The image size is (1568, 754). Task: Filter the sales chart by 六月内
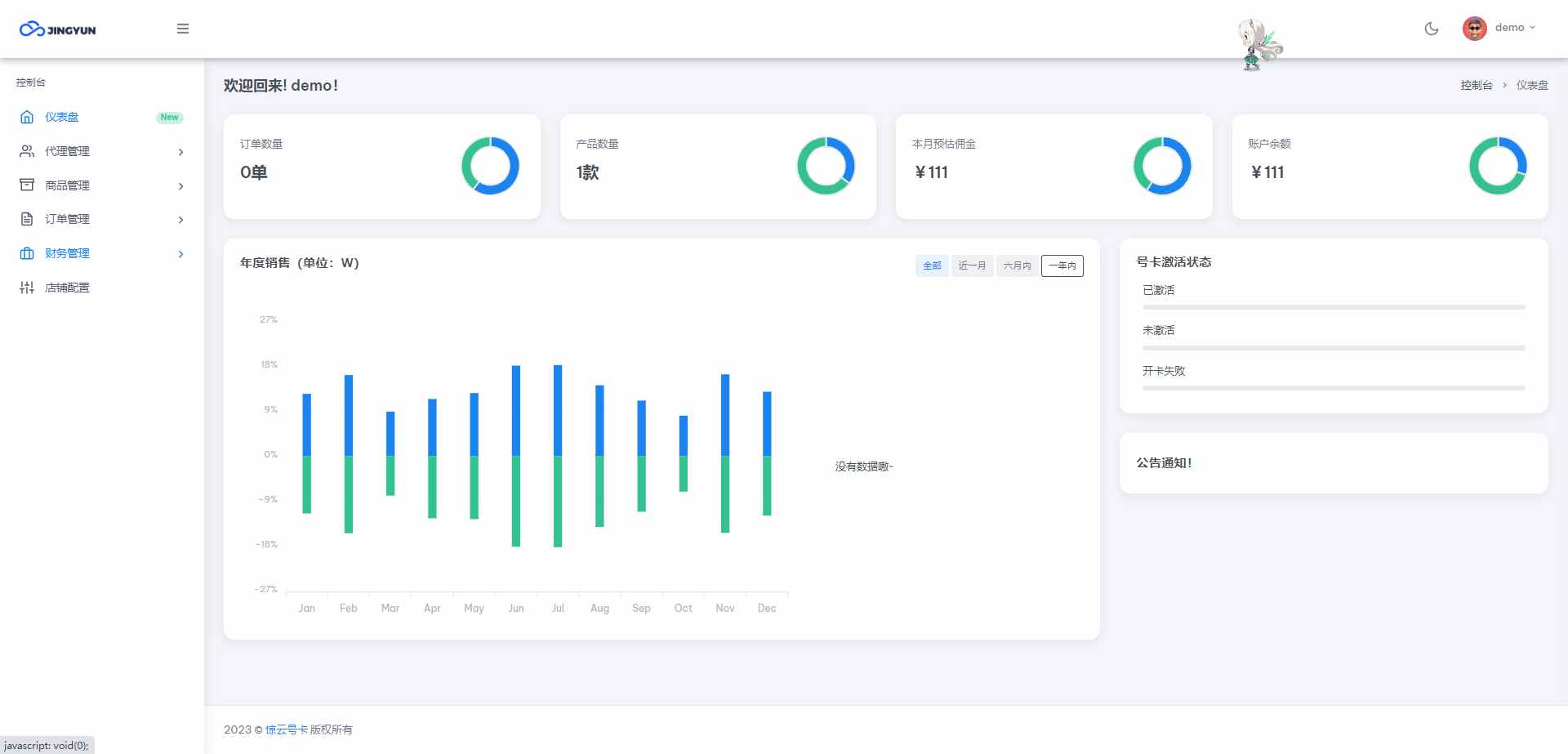click(1017, 265)
